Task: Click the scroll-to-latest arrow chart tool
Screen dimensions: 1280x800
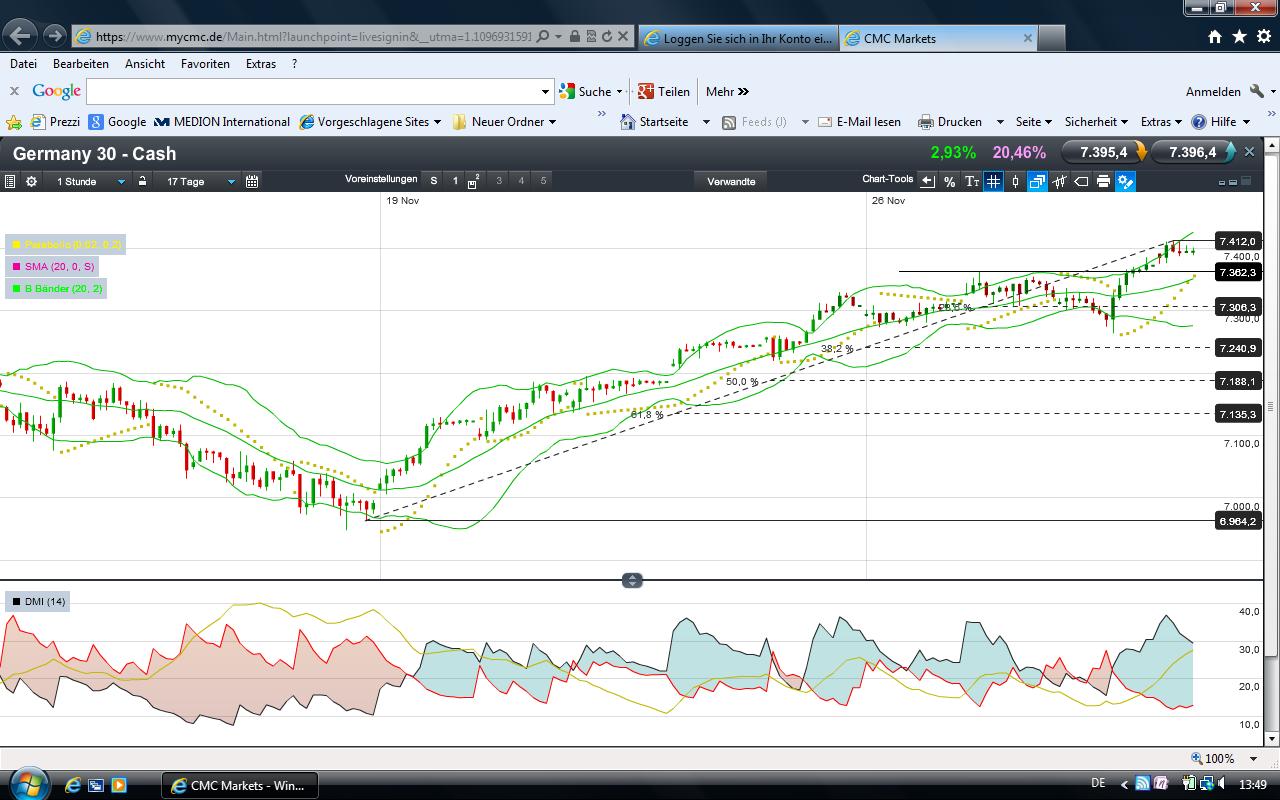Action: 928,181
